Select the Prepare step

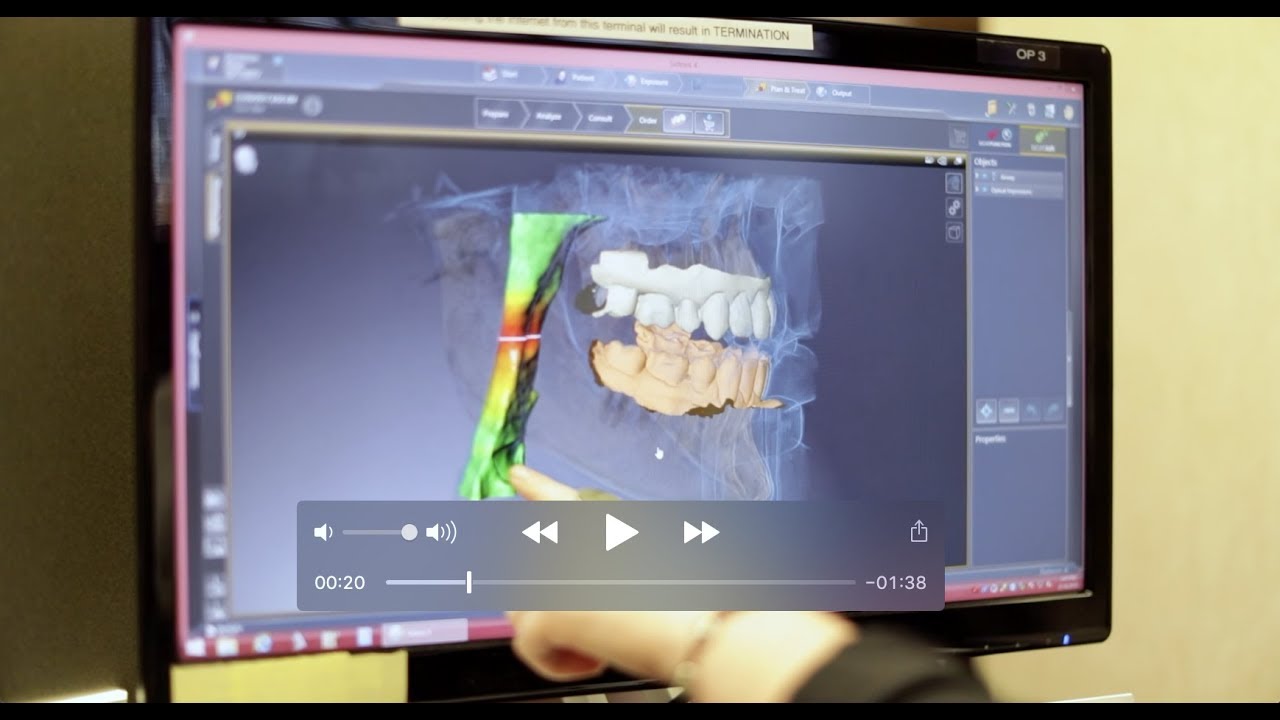click(x=497, y=115)
